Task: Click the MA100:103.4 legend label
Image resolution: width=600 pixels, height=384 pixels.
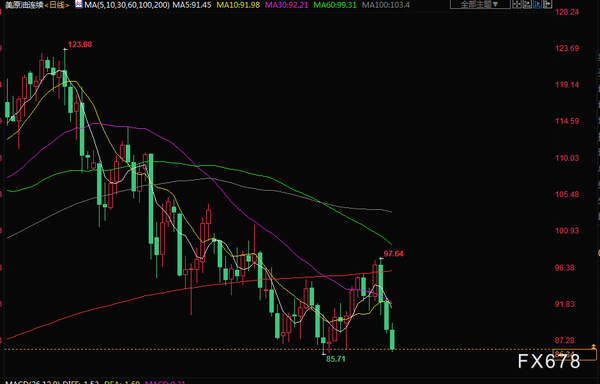Action: pyautogui.click(x=385, y=5)
